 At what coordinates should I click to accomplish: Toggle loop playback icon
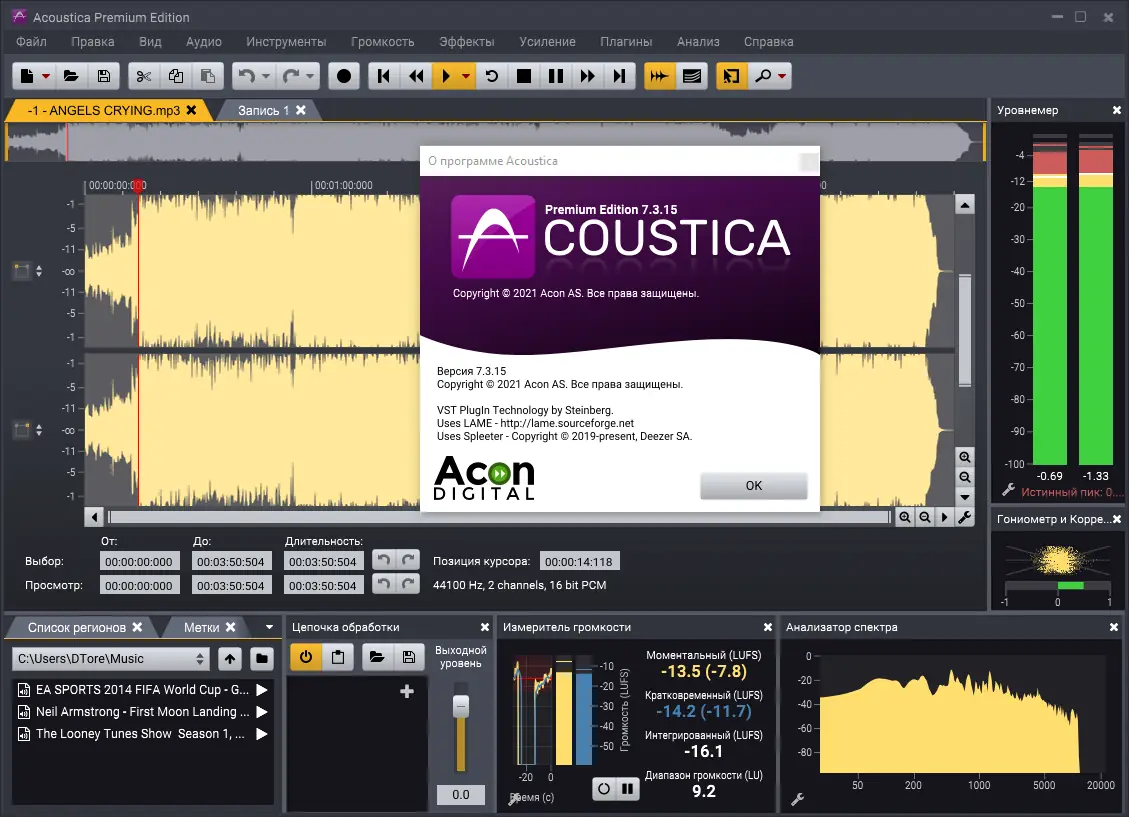492,76
